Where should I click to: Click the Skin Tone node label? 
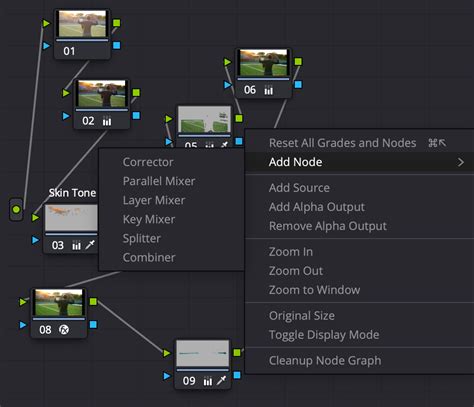[72, 193]
